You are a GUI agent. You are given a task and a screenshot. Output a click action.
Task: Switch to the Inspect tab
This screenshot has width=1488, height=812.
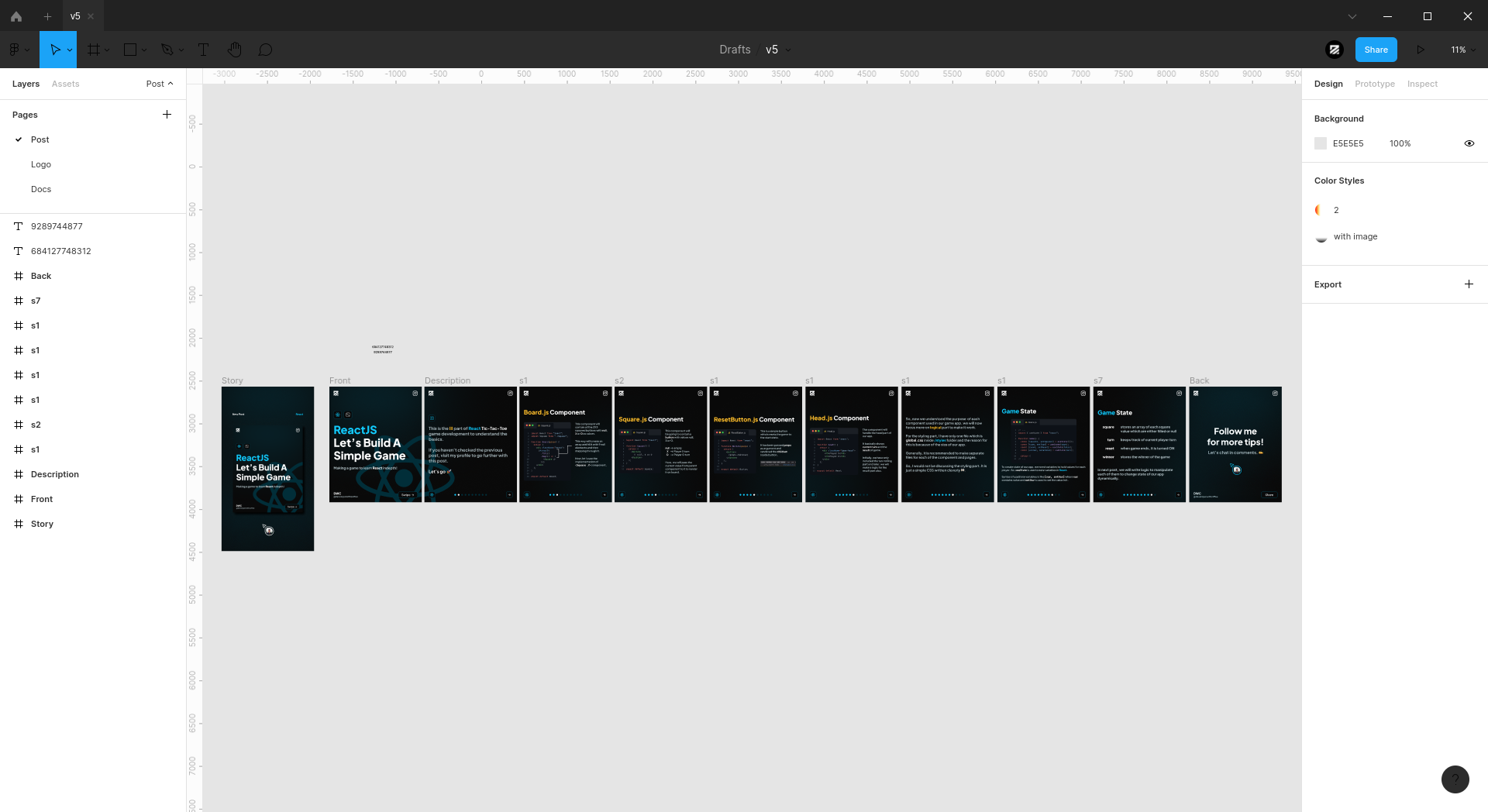pos(1422,84)
